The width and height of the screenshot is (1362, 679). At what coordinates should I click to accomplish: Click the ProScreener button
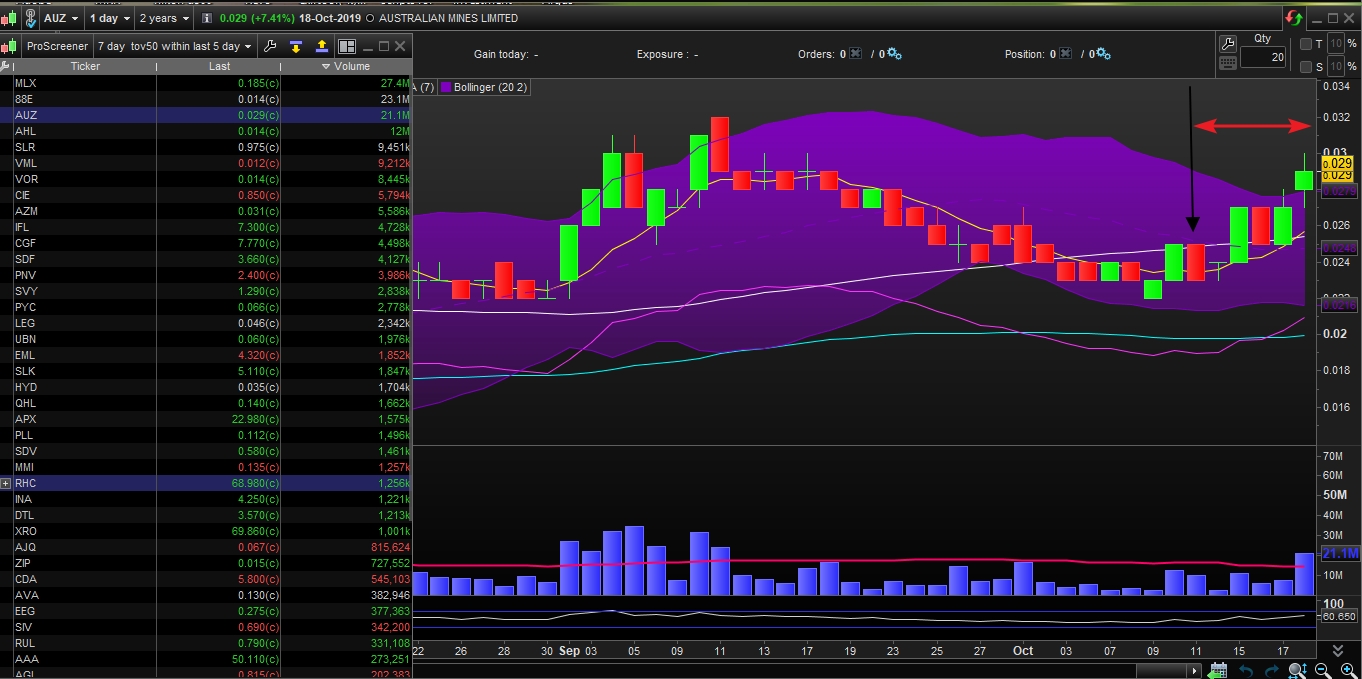pyautogui.click(x=57, y=46)
